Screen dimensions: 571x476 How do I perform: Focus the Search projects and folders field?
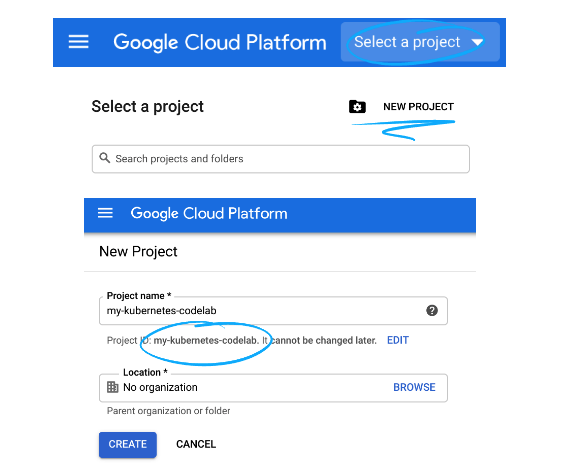[281, 159]
